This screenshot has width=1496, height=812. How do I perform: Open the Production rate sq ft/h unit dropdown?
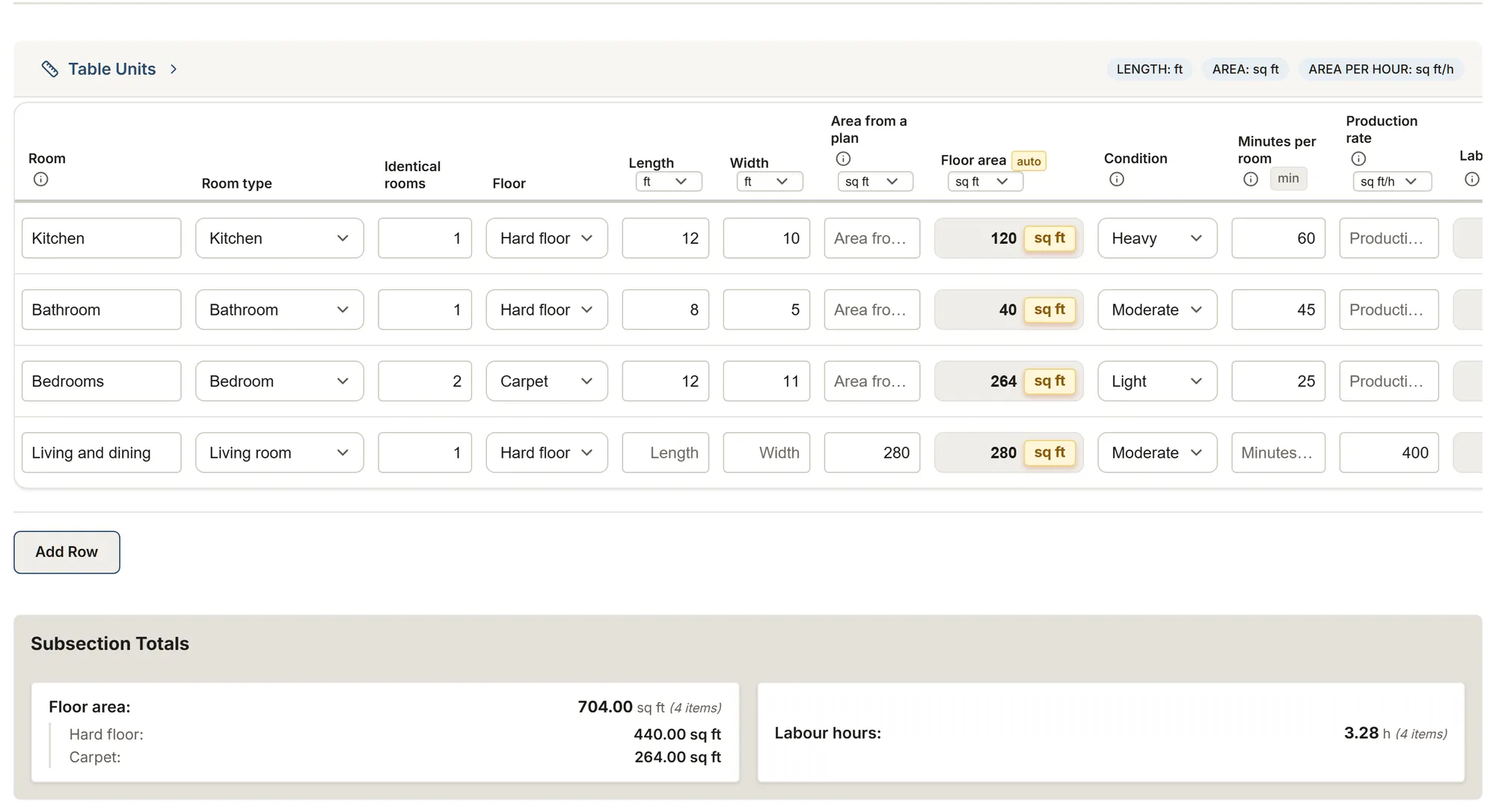(x=1392, y=182)
